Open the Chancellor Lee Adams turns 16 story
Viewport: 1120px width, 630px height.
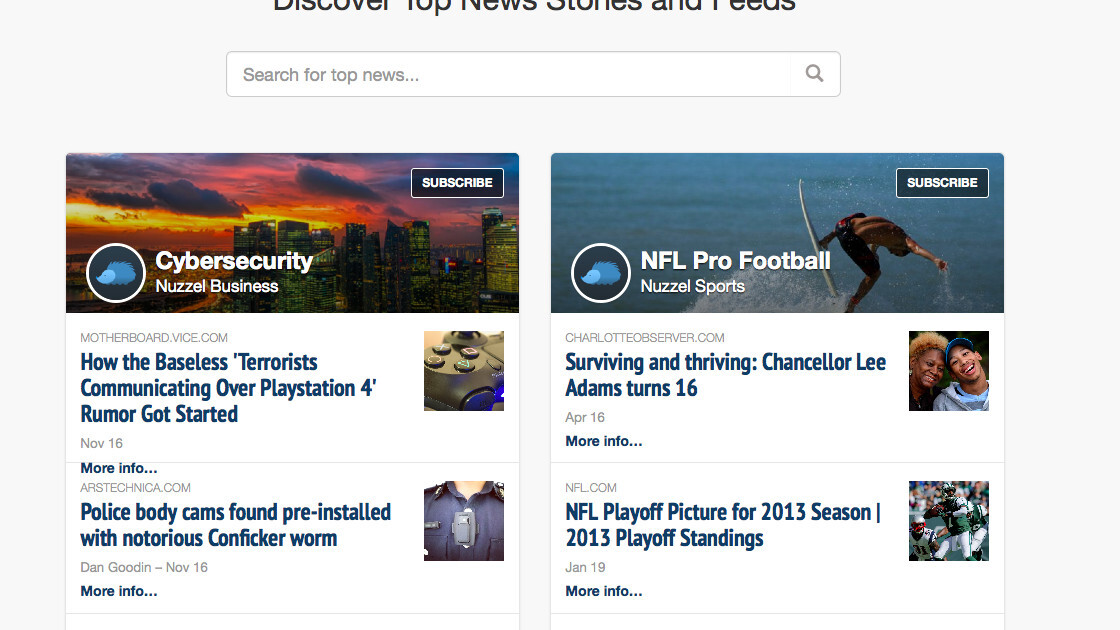726,375
